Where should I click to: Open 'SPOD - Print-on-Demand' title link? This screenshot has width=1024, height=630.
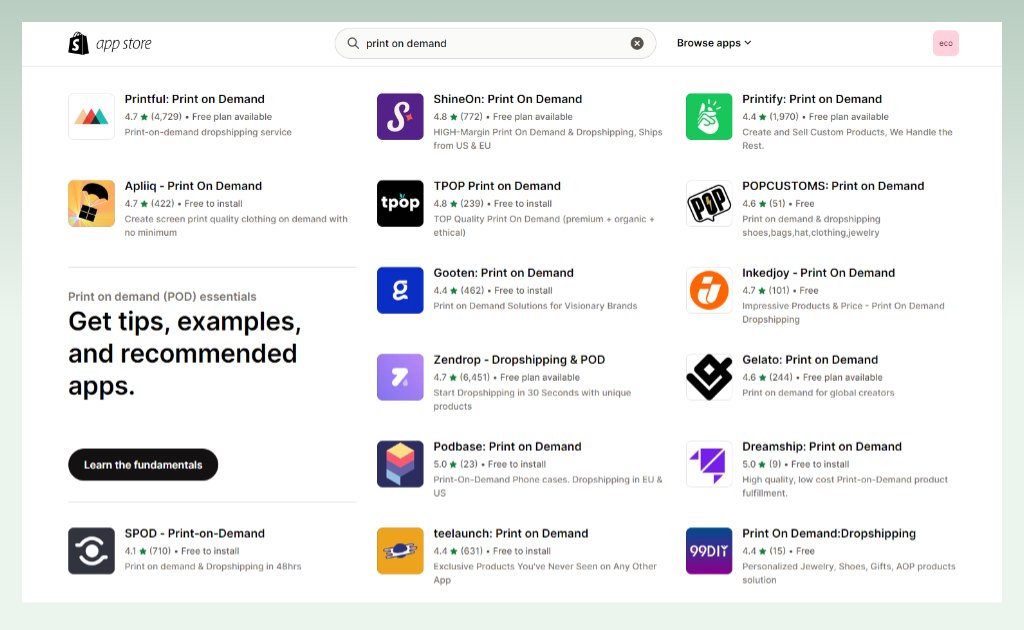click(x=195, y=533)
